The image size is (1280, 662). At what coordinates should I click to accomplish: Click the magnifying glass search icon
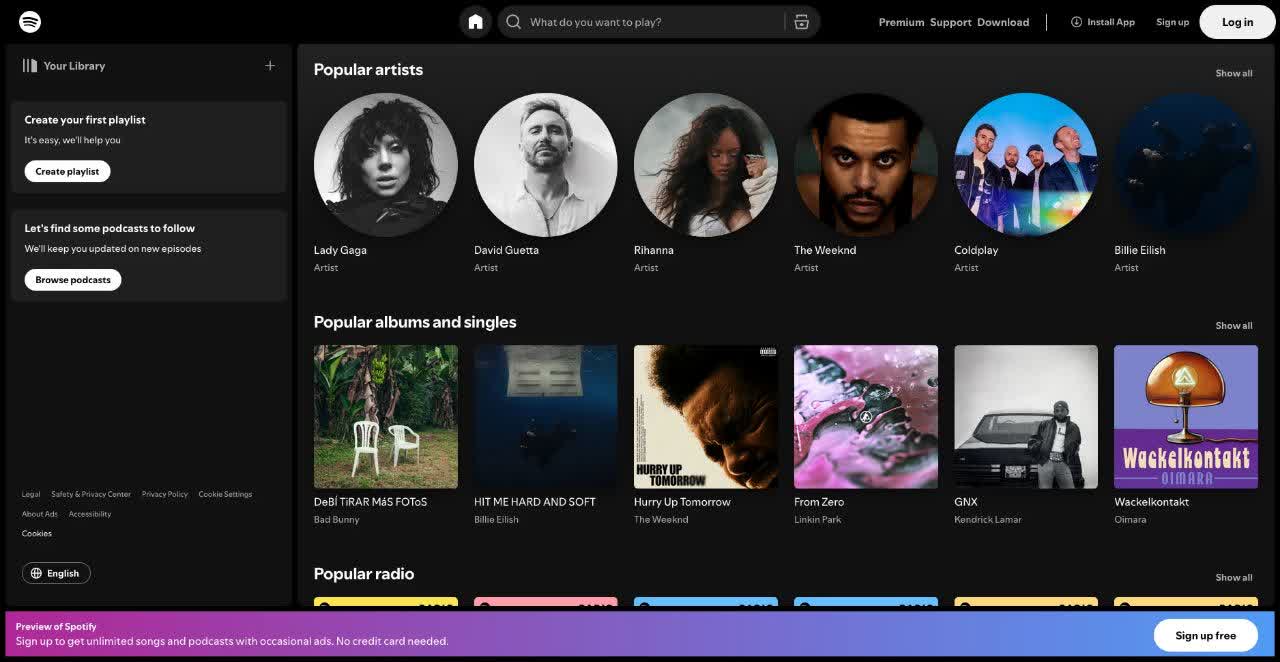pos(514,22)
